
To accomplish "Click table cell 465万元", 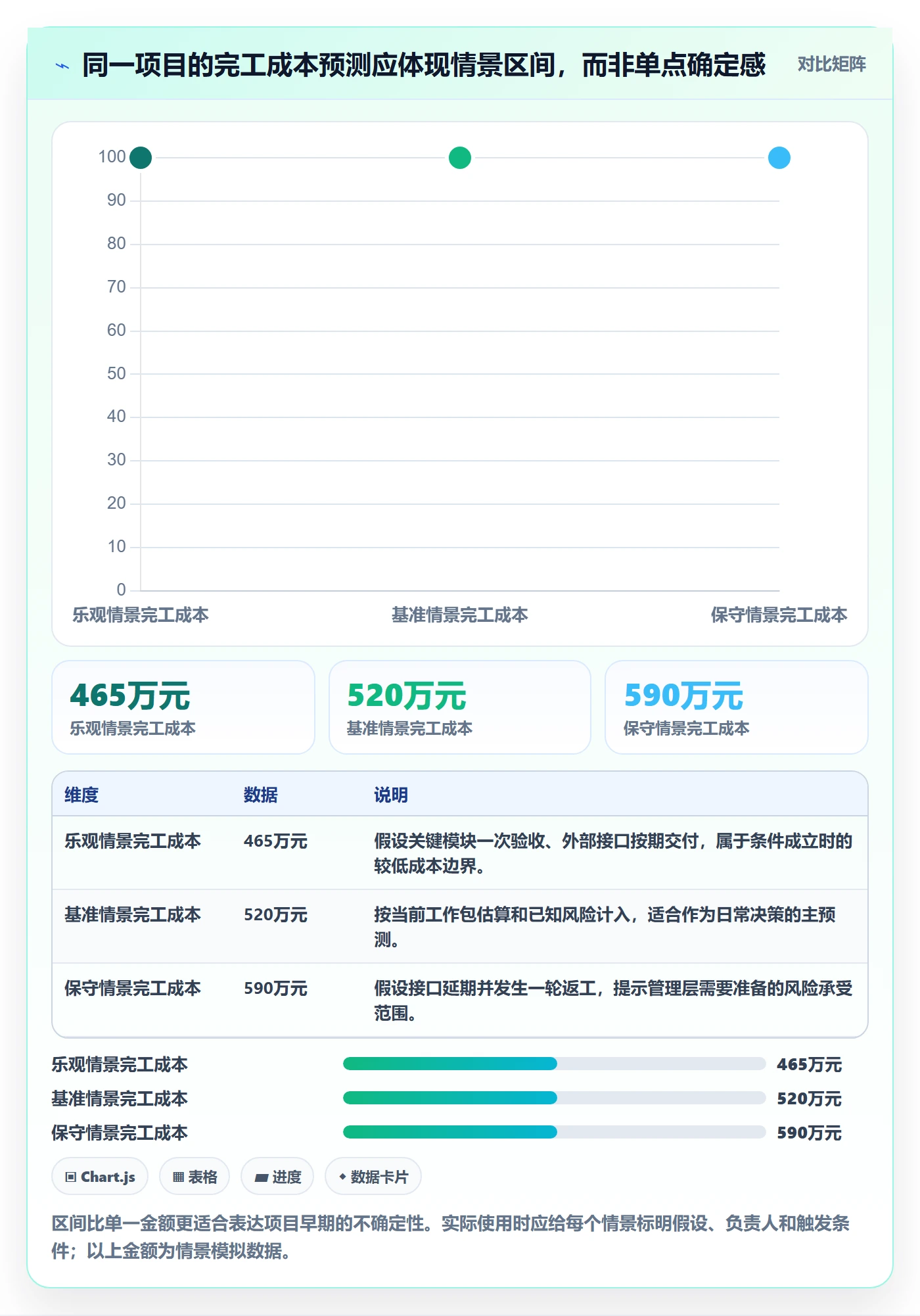I will (275, 841).
